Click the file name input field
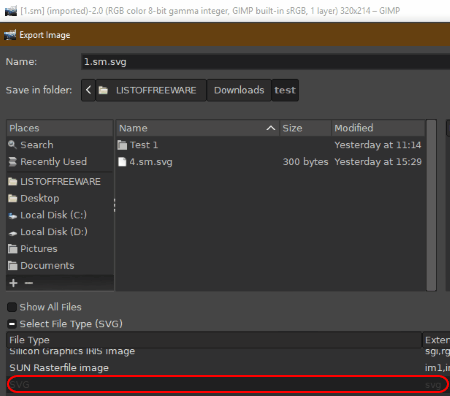This screenshot has width=450, height=396. click(265, 62)
